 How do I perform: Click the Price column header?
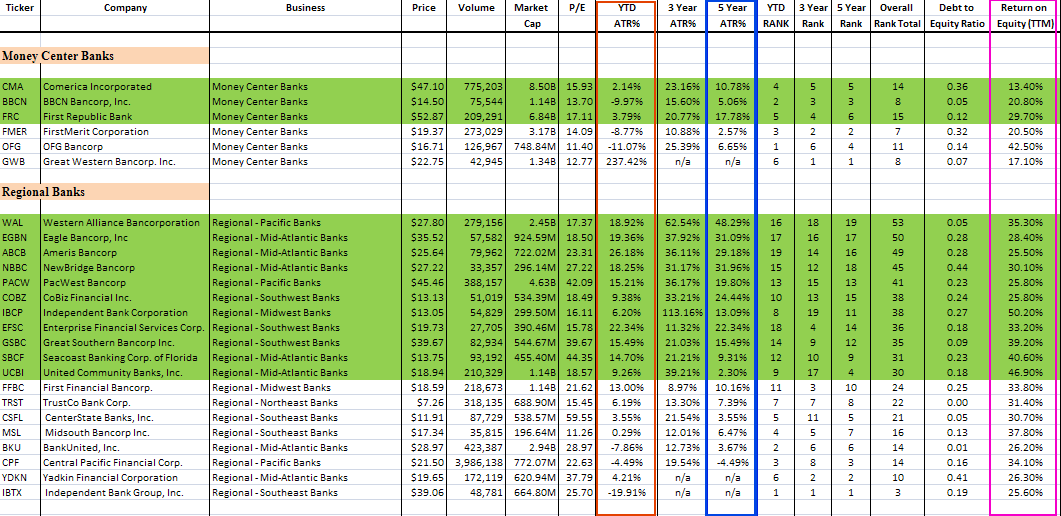pos(424,8)
